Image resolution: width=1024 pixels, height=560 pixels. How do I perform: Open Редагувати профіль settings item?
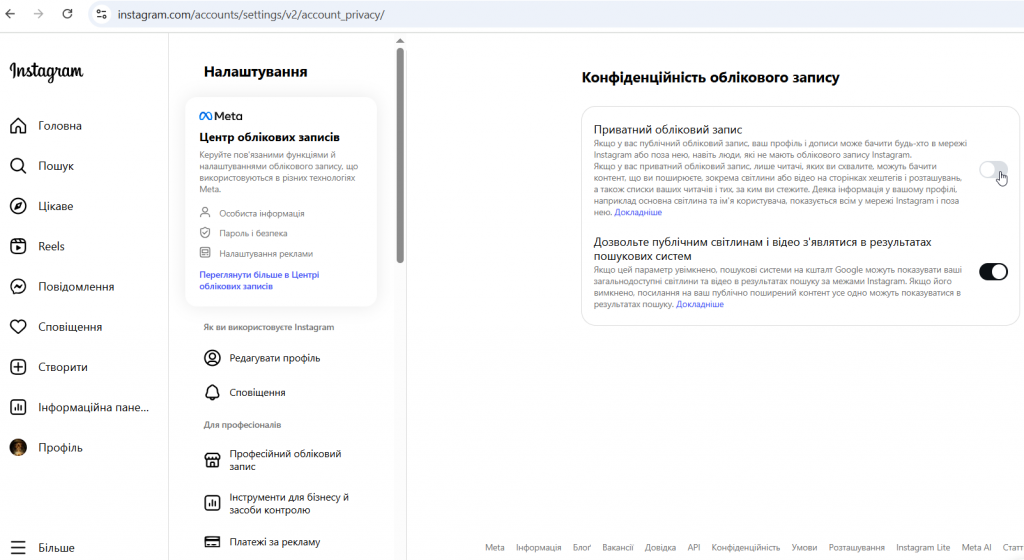274,358
